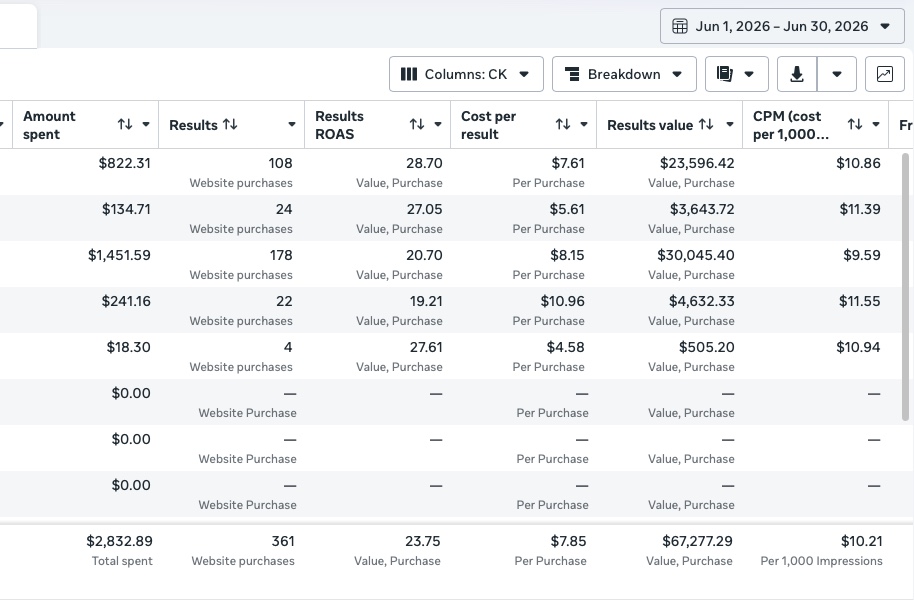This screenshot has width=914, height=600.
Task: Click the 20.70 ROAS value
Action: pos(424,255)
